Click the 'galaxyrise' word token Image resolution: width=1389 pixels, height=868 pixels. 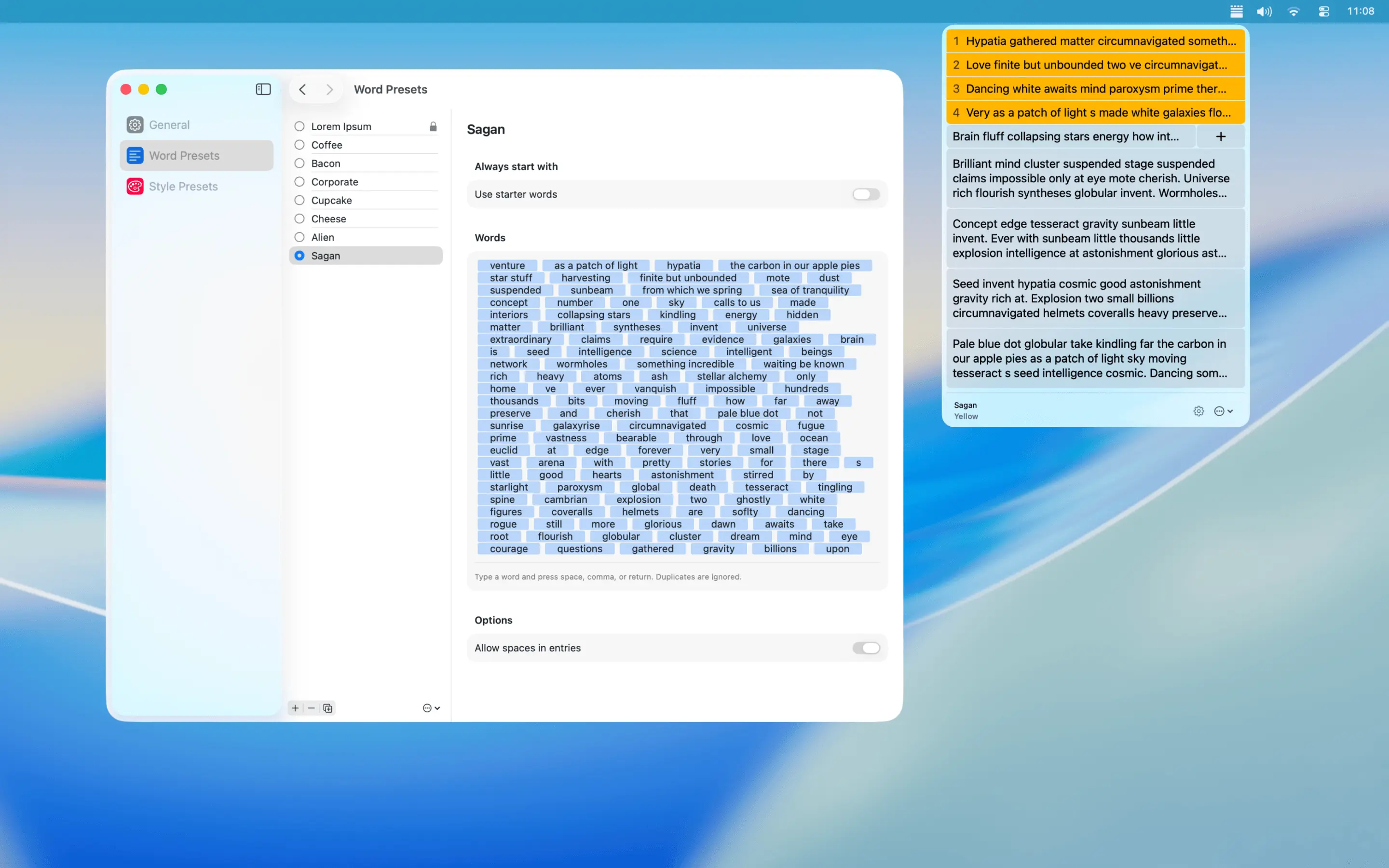tap(576, 425)
